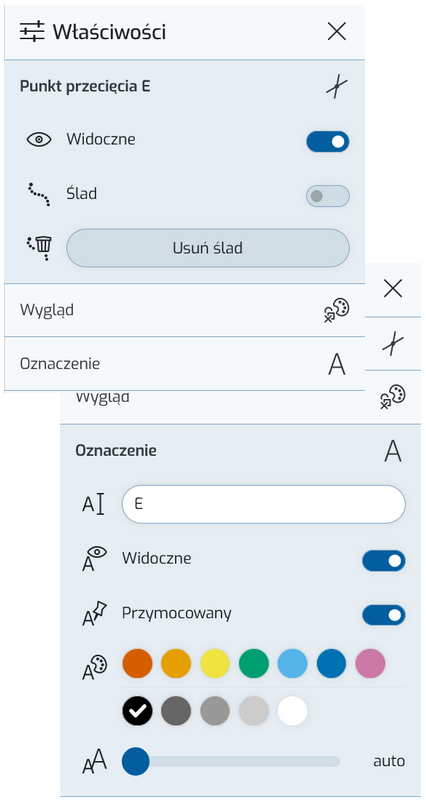Click the trace delete trash icon
This screenshot has height=800, width=426.
tap(39, 248)
